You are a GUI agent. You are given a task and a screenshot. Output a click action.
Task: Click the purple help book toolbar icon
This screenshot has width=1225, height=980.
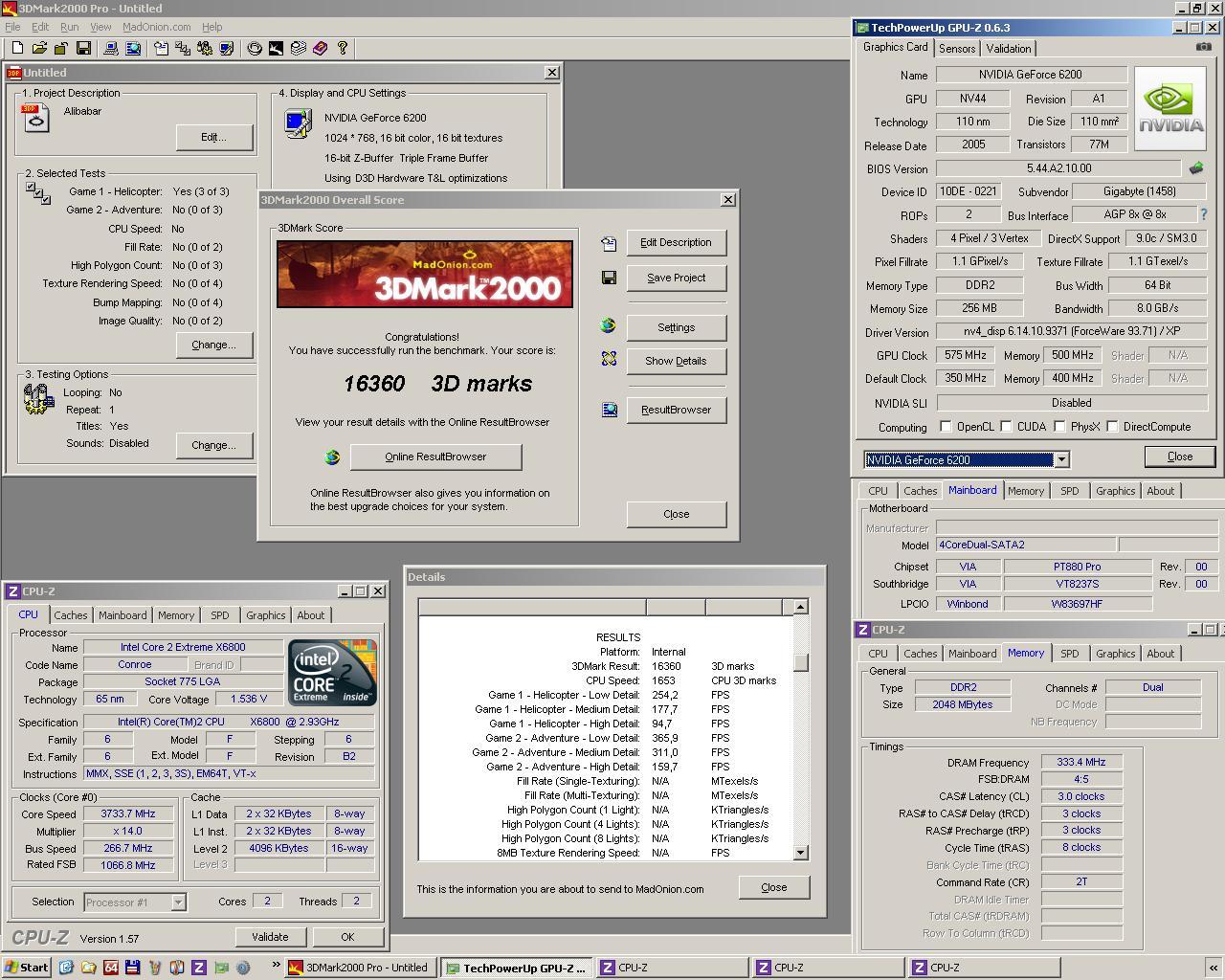320,48
